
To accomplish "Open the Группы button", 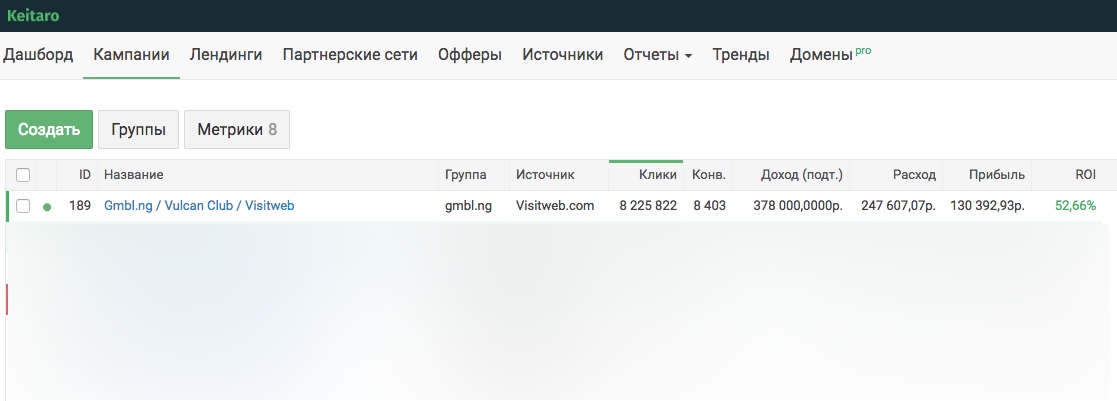I will [x=138, y=130].
